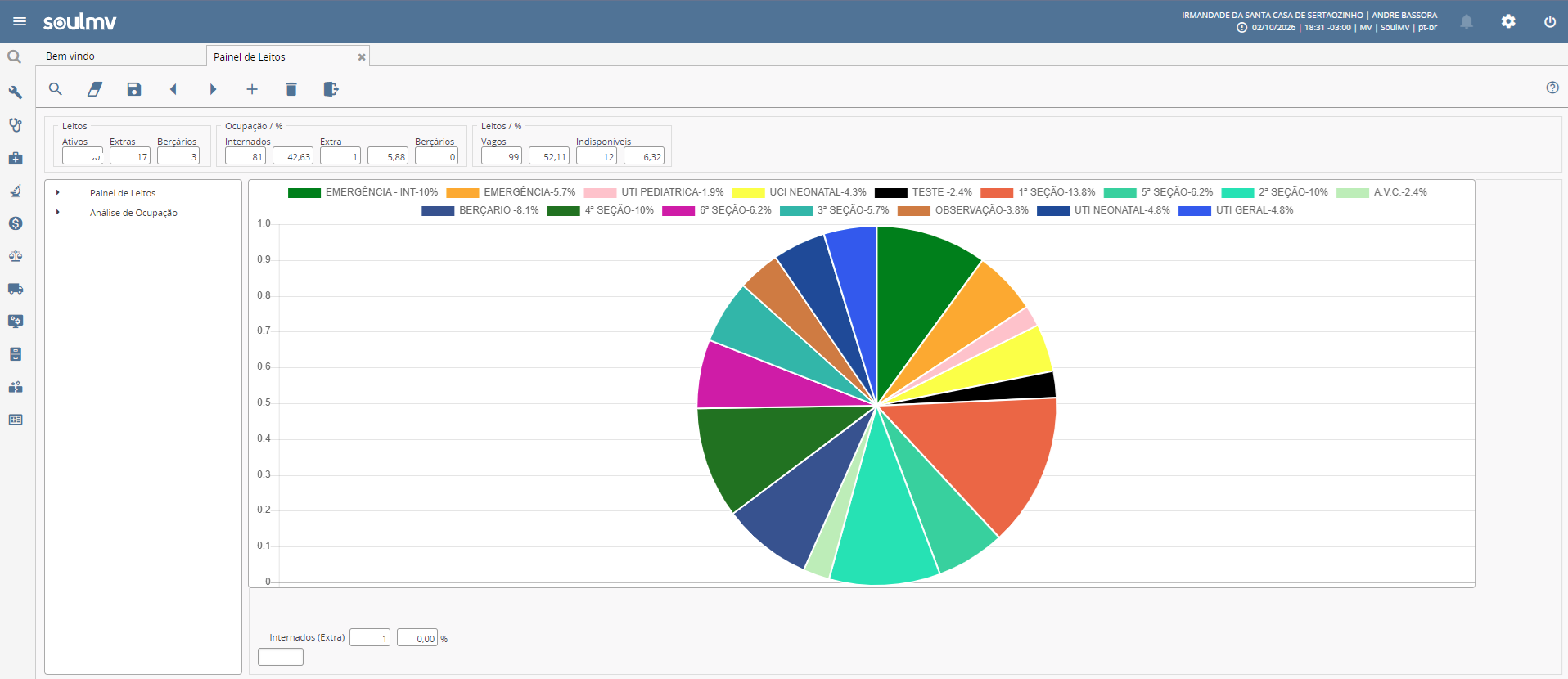Viewport: 1568px width, 679px height.
Task: Select Análise de Ocupação tree item
Action: [x=133, y=213]
